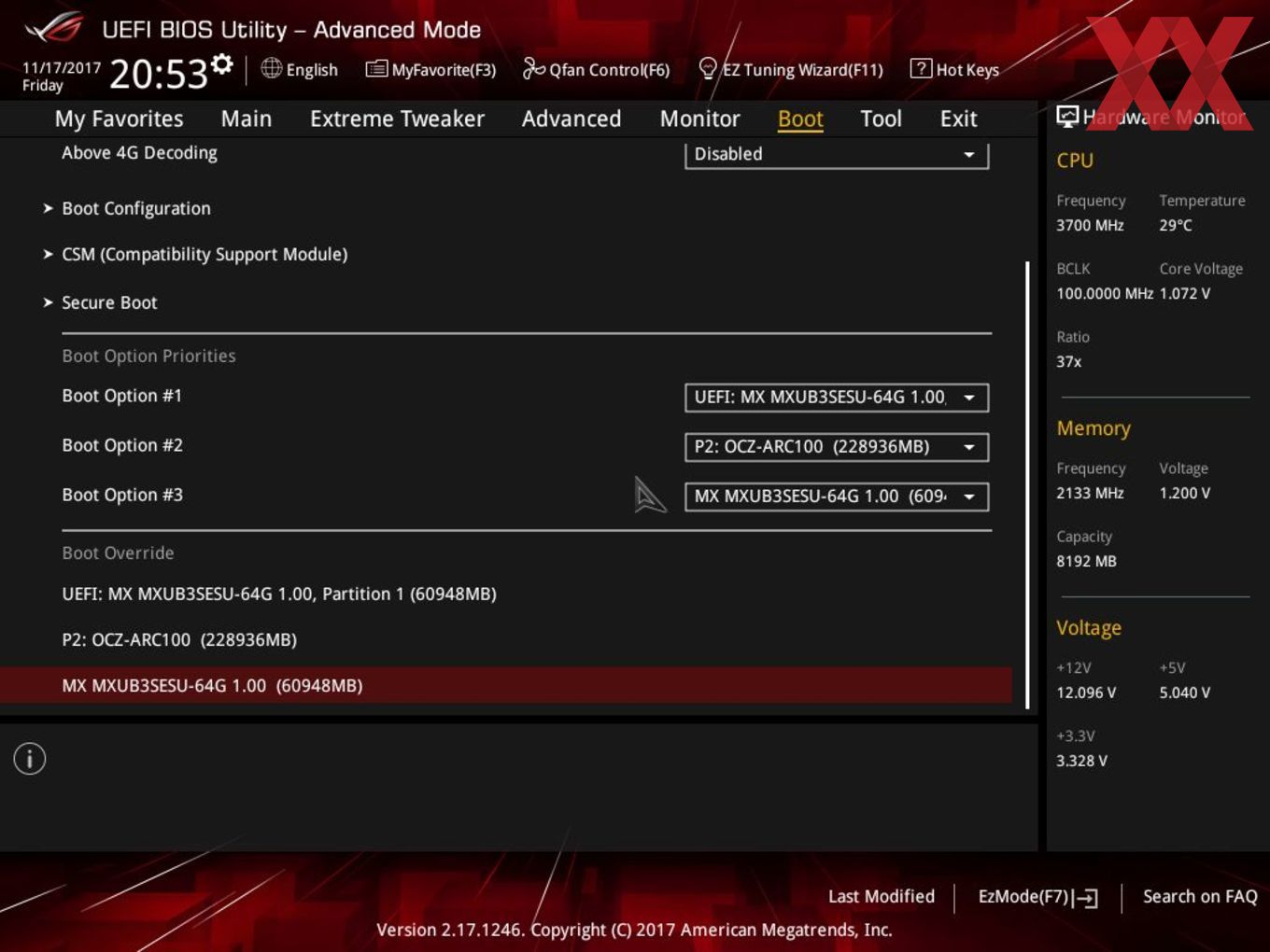
Task: Click the Hardware Monitor screen icon
Action: click(1067, 117)
